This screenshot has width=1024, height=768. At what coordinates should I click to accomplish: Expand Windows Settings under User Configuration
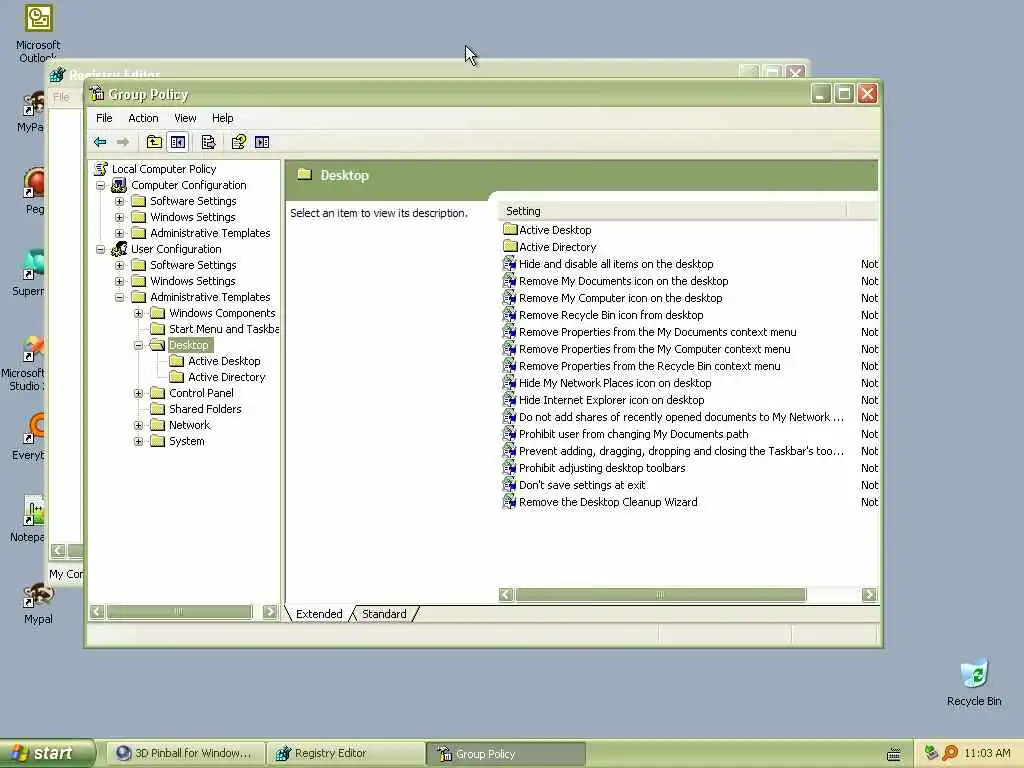coord(120,281)
